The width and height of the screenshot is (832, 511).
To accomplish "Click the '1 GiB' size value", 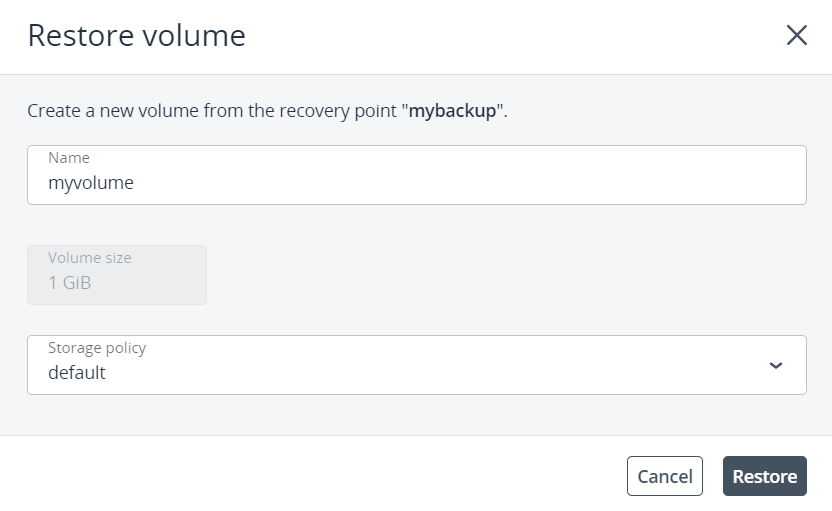I will [70, 283].
